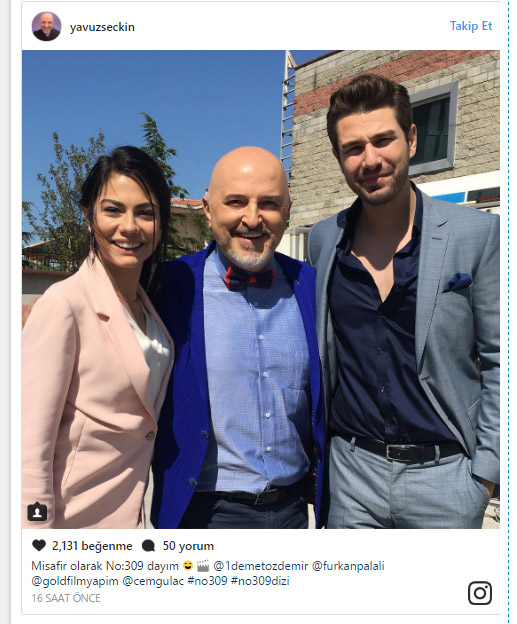Open the yavuzseckin profile avatar
The width and height of the screenshot is (517, 624).
[46, 26]
